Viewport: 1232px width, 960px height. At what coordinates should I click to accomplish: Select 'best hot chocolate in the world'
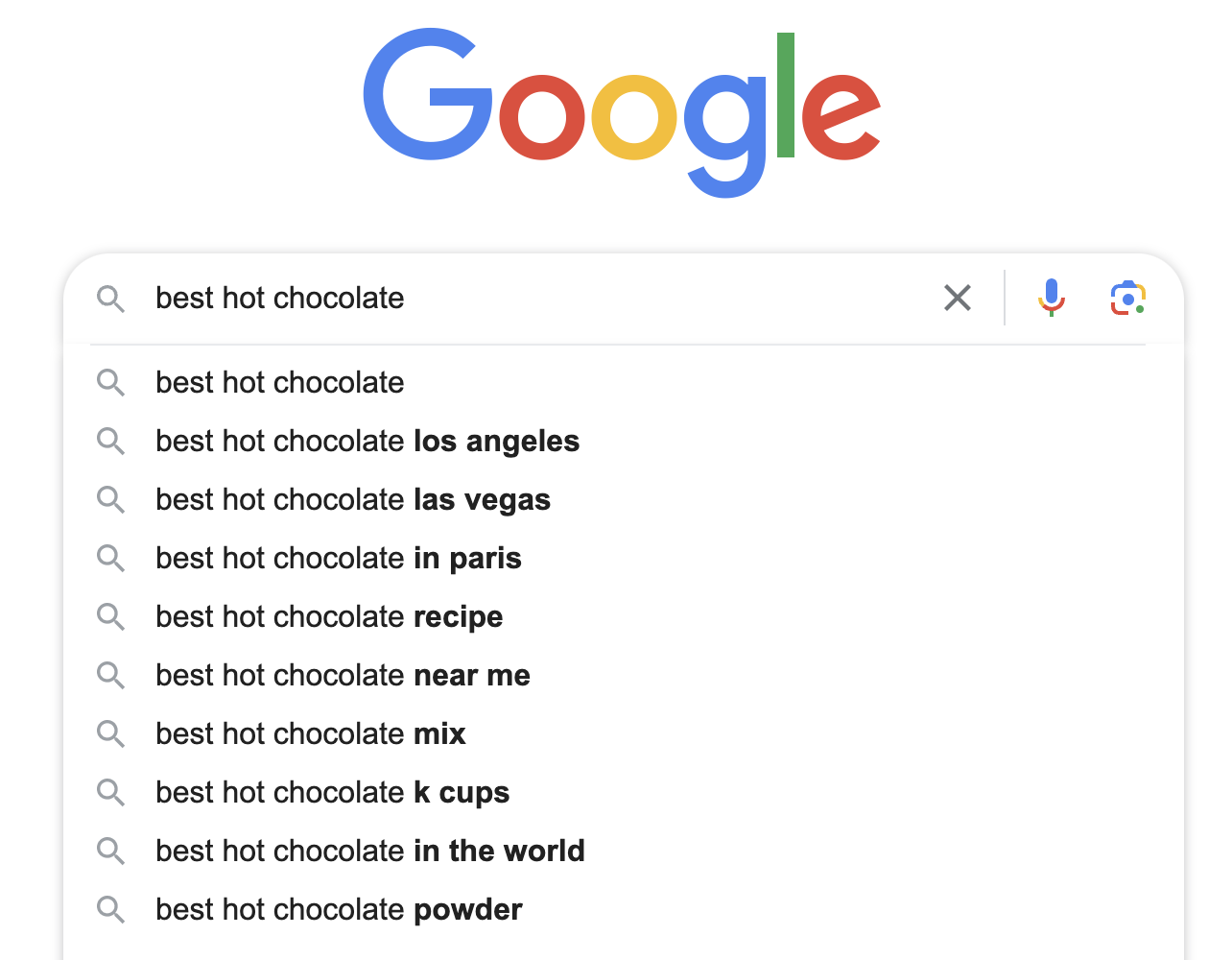(370, 852)
